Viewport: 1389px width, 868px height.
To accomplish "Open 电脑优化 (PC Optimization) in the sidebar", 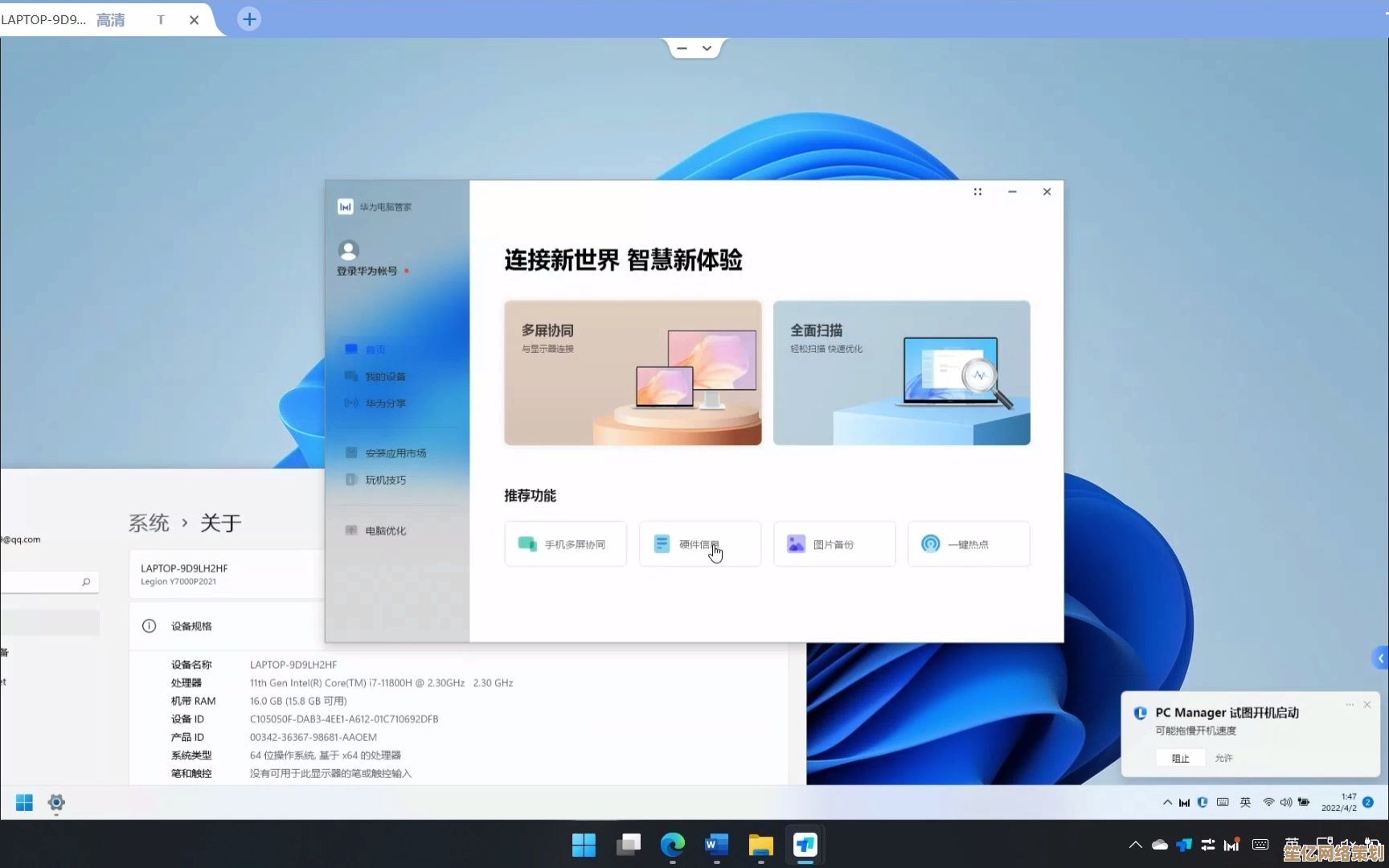I will [x=384, y=530].
